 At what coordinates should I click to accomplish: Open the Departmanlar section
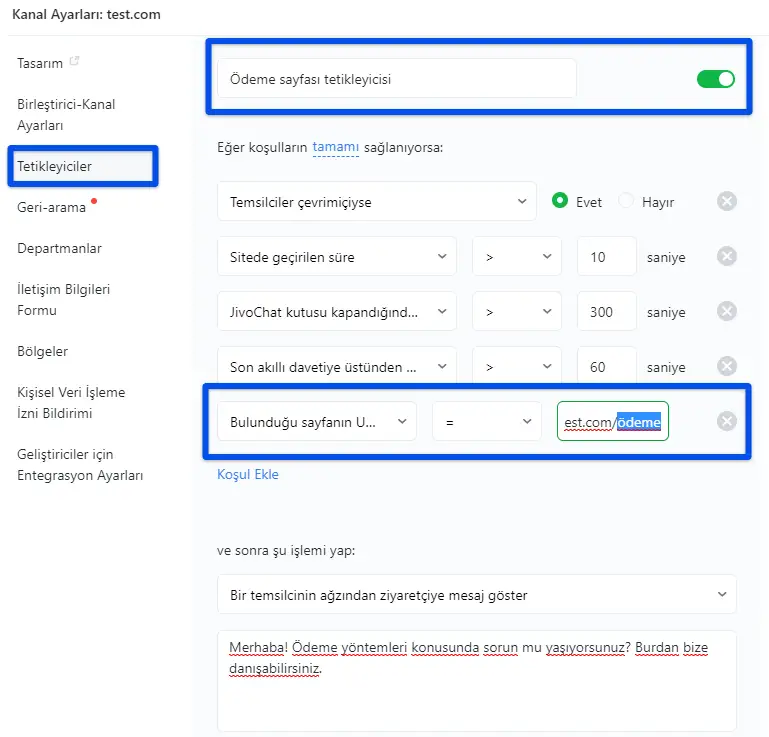coord(59,248)
